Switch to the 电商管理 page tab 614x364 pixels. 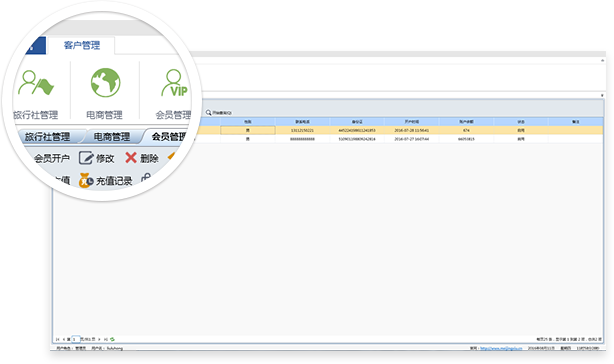click(112, 137)
